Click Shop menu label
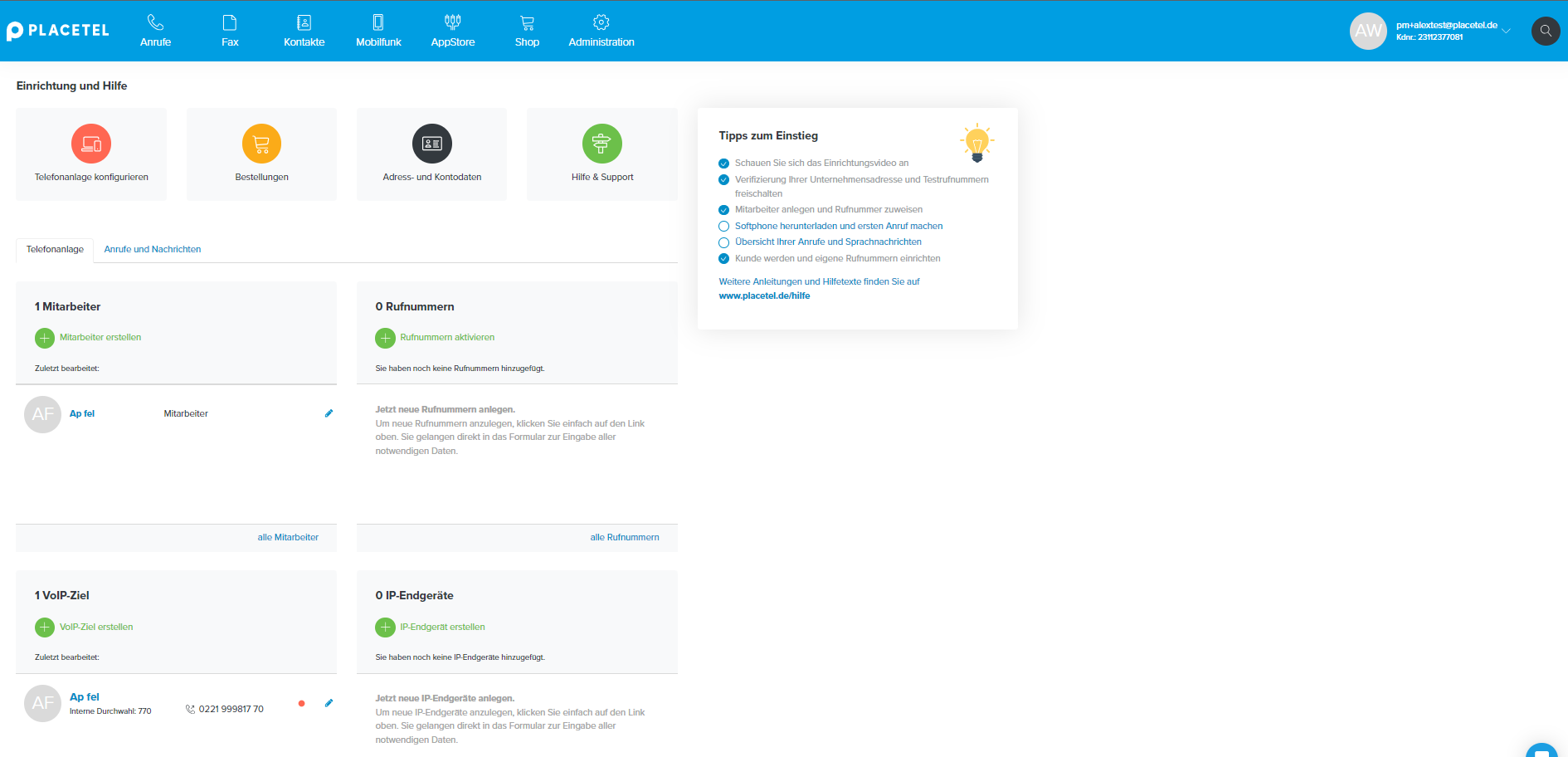The image size is (1568, 757). (x=527, y=42)
